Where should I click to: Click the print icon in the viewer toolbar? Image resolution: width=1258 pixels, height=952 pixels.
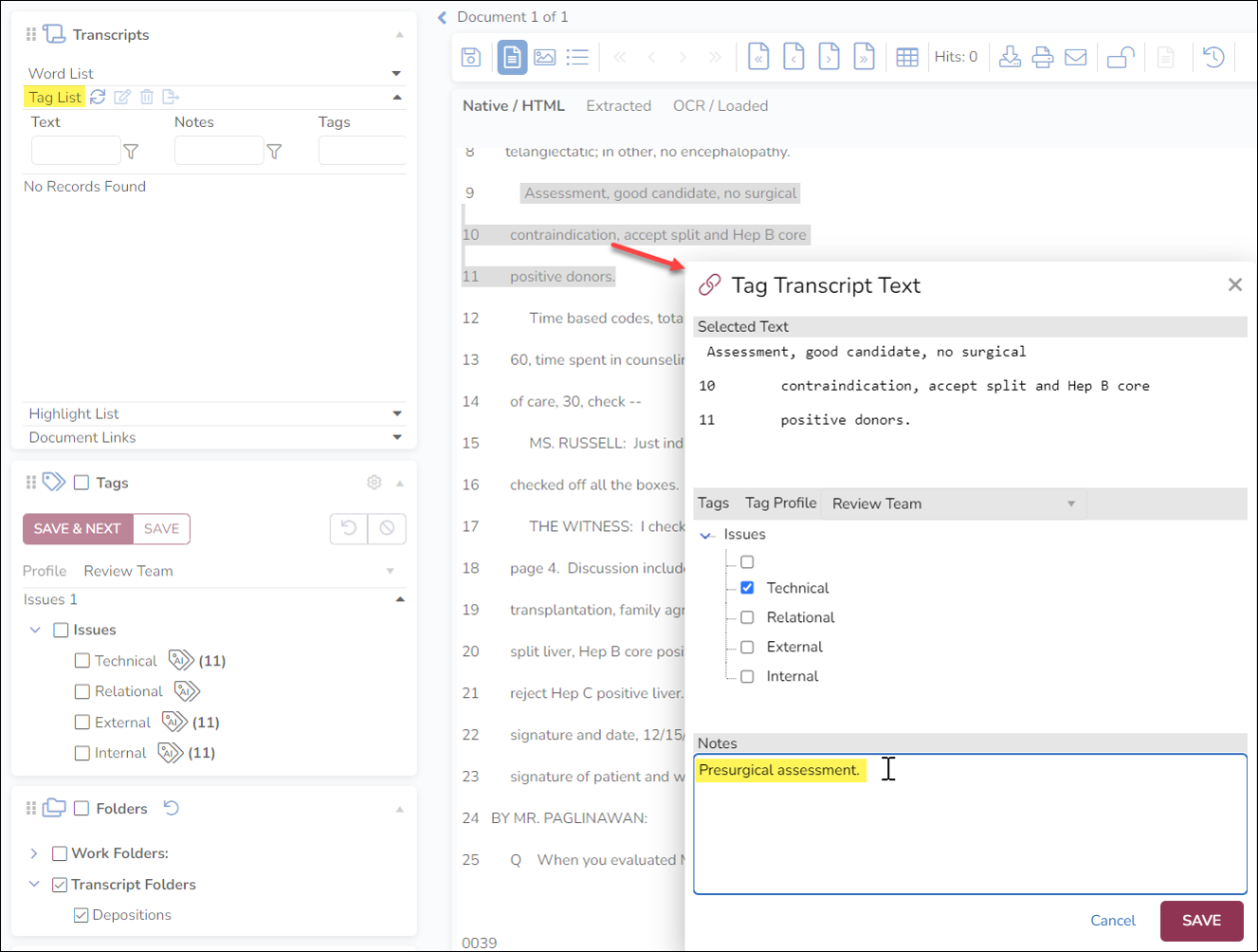(1043, 57)
